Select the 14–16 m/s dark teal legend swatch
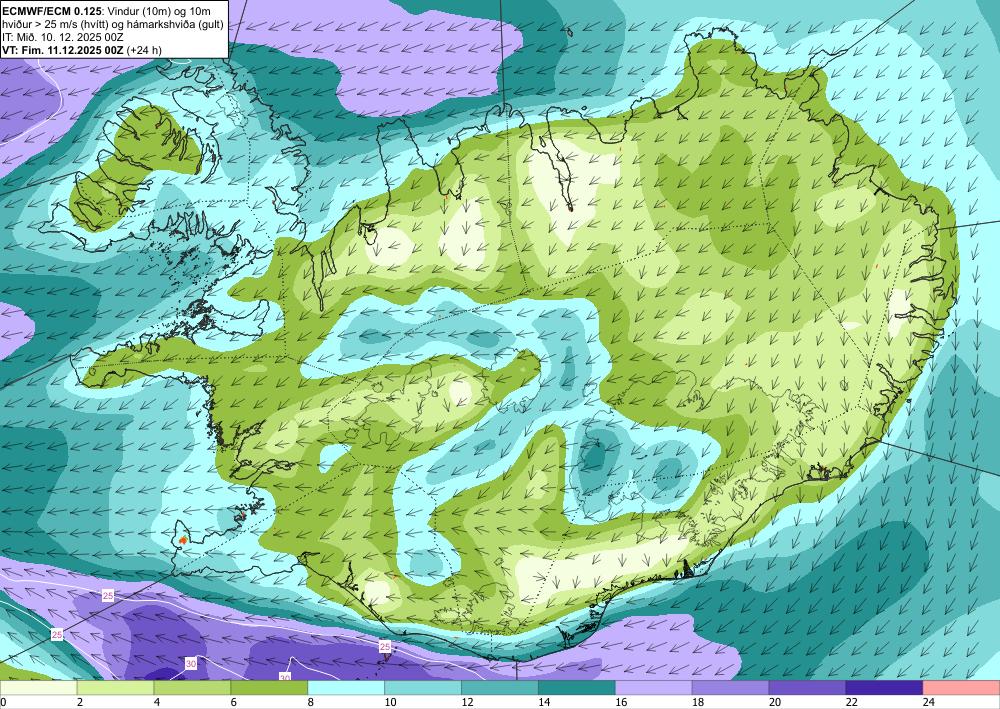This screenshot has width=1000, height=709. pyautogui.click(x=577, y=688)
